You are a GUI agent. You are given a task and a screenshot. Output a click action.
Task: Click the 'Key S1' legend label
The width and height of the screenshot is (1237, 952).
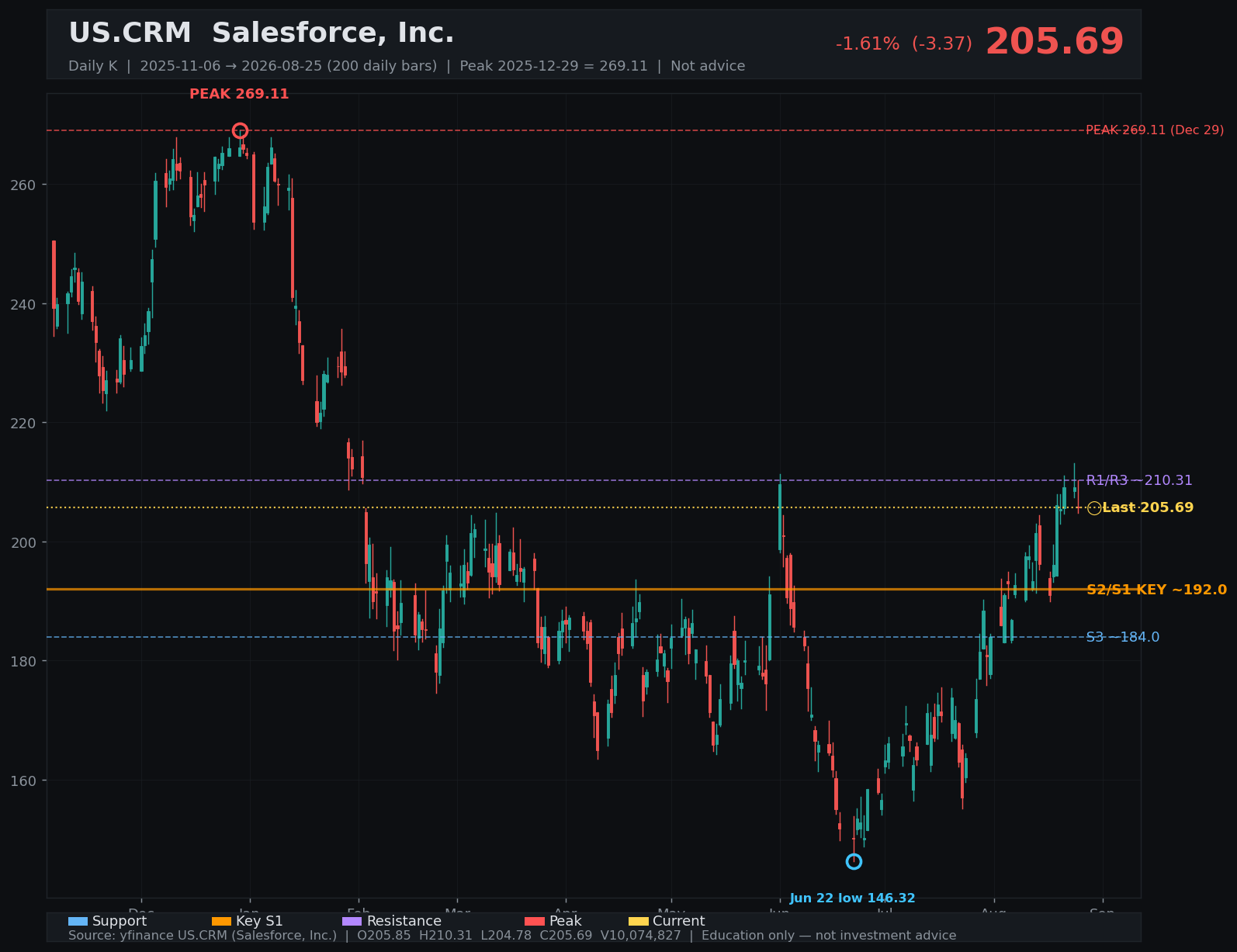tap(259, 921)
